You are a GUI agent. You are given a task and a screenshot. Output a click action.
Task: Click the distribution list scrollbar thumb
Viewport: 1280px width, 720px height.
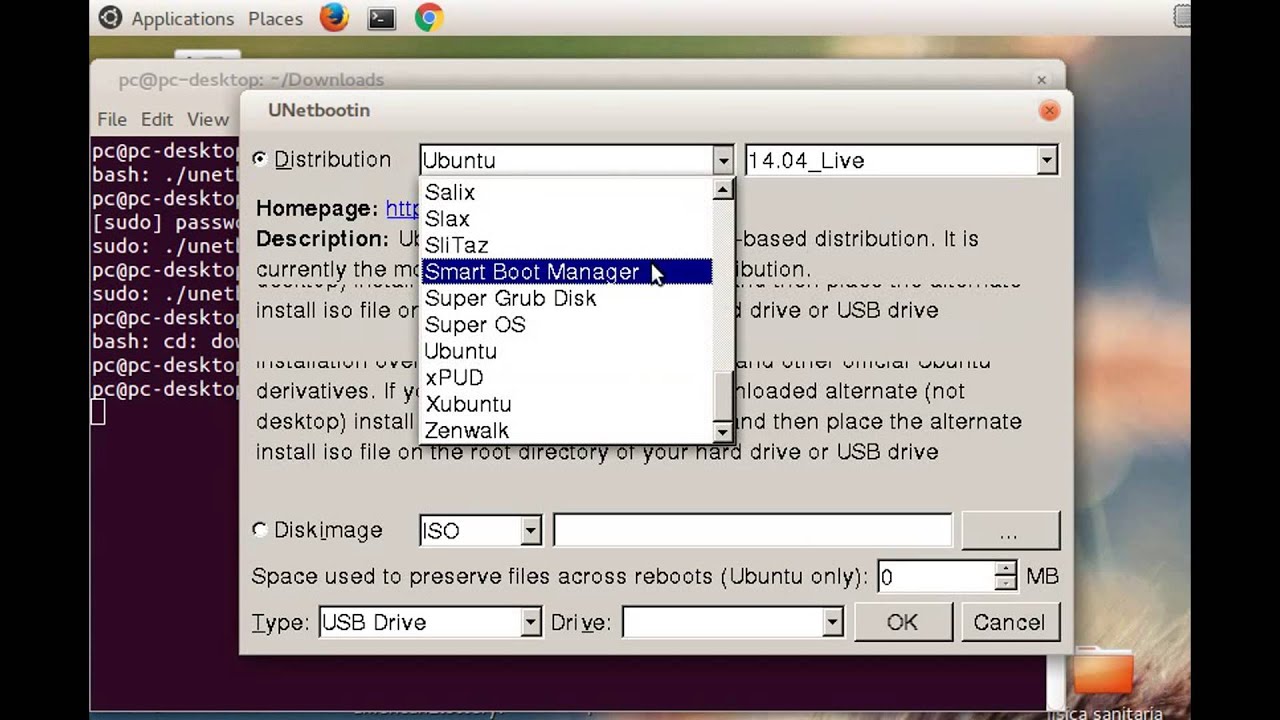coord(723,395)
